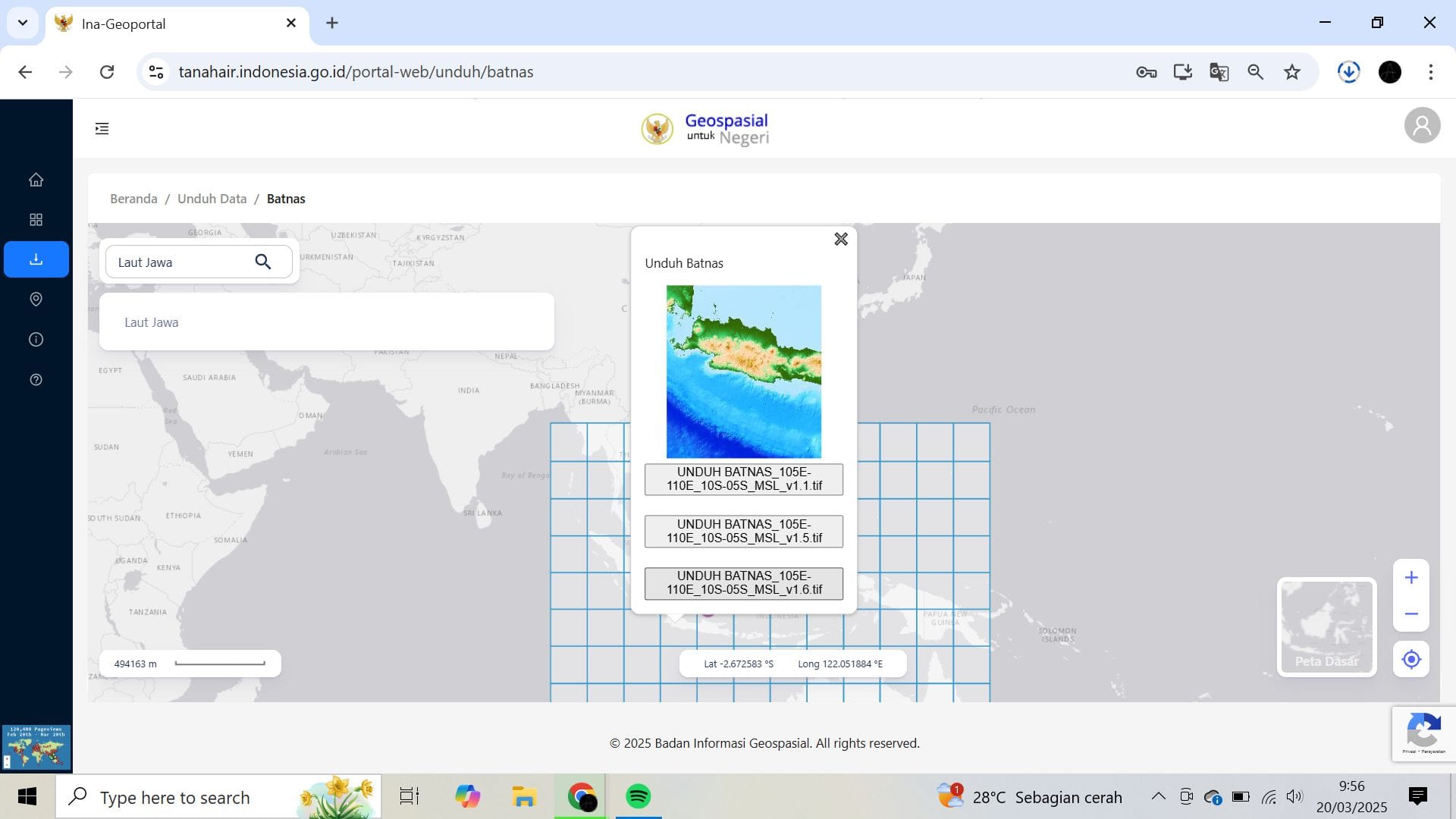Open the Chrome profile avatar

tap(1389, 72)
